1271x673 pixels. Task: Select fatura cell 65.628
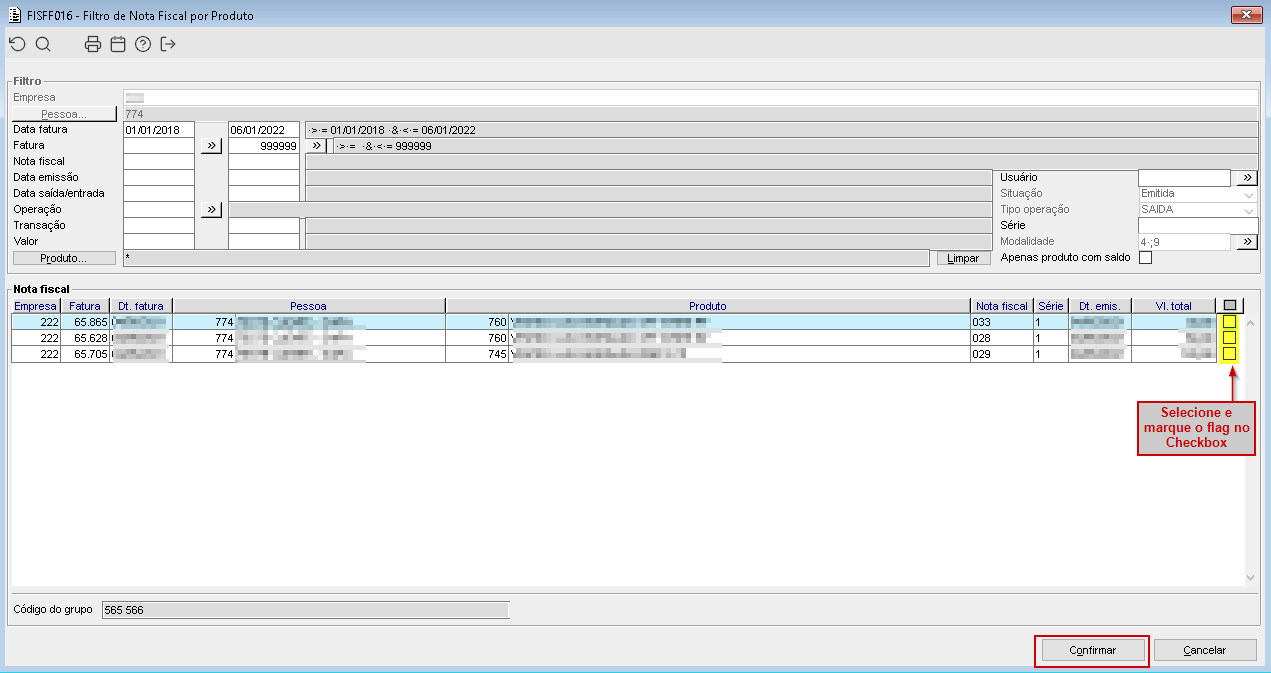tap(85, 338)
